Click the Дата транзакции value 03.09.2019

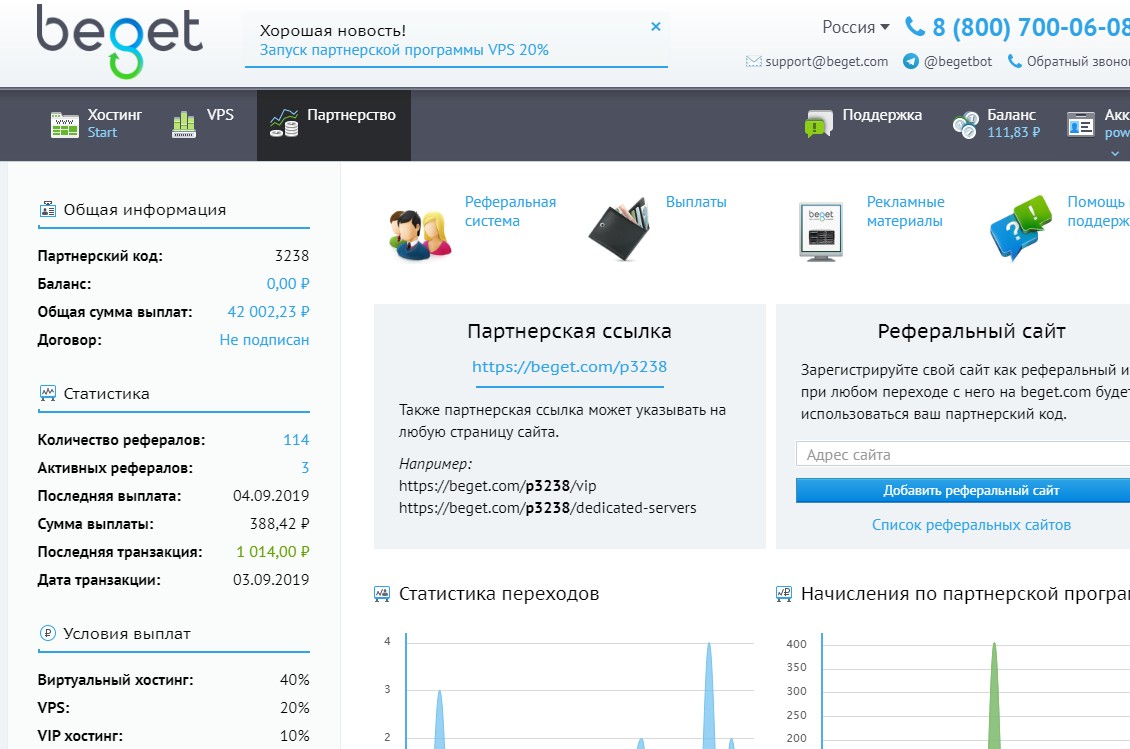click(271, 580)
